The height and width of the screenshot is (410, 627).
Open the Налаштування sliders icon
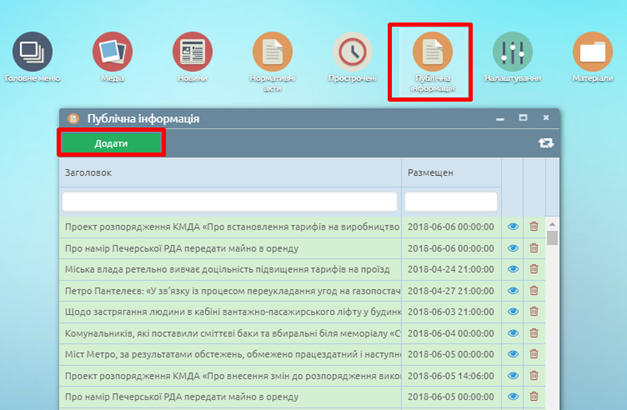point(512,51)
